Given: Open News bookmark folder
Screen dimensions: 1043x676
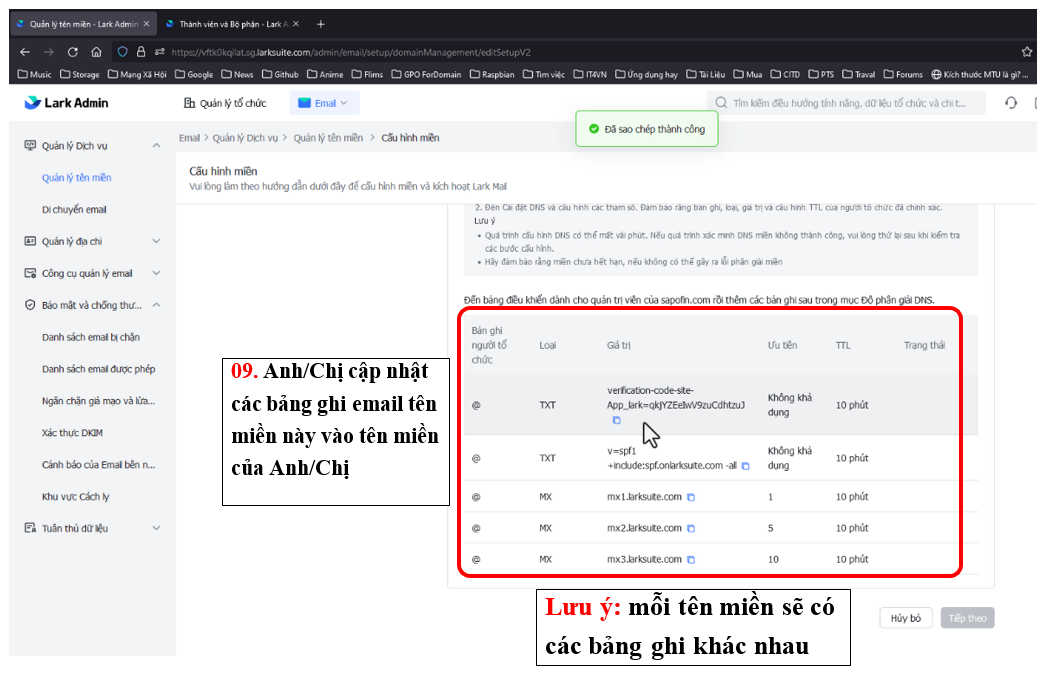Looking at the screenshot, I should coord(237,75).
